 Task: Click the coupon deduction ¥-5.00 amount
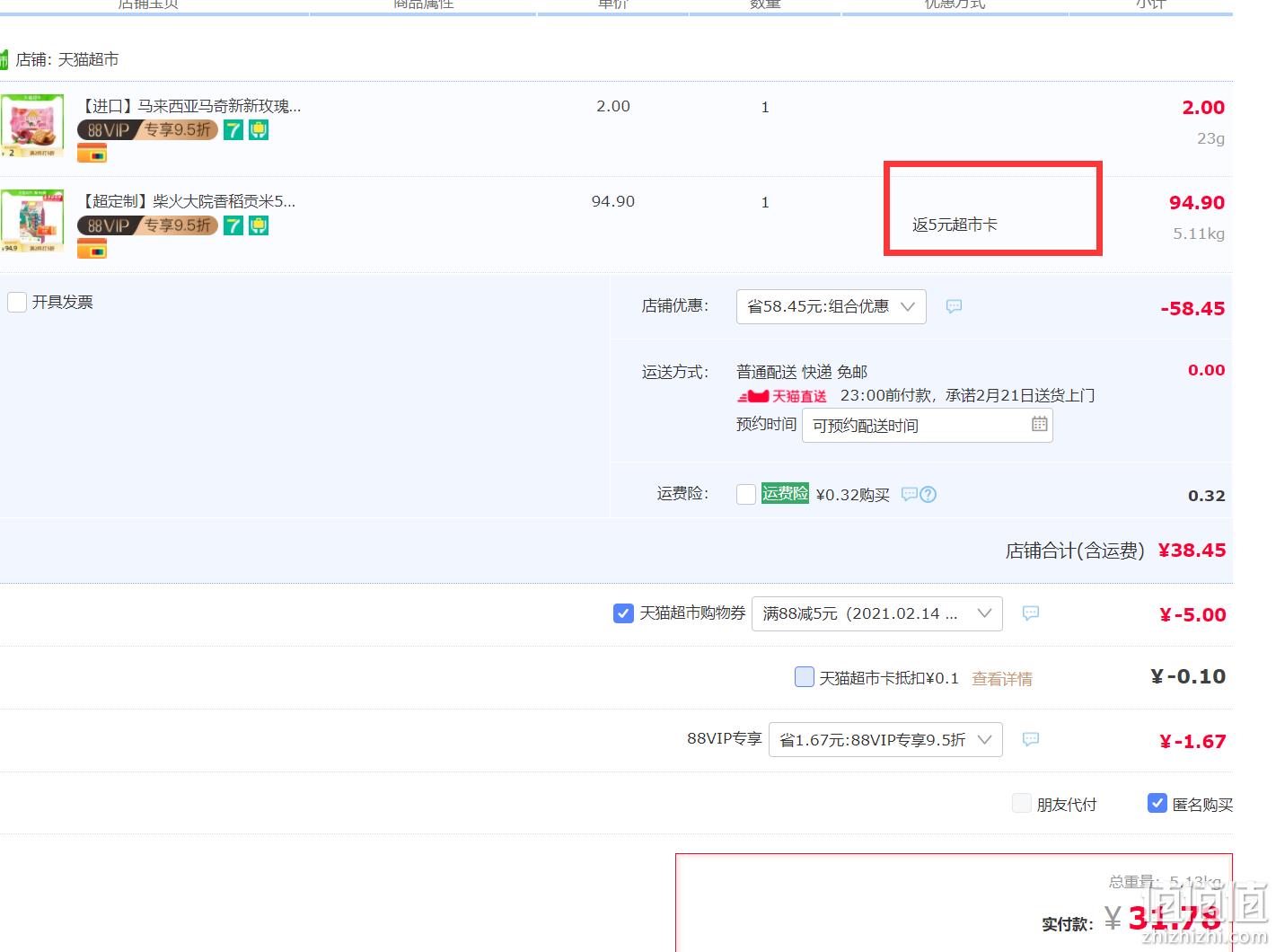click(1192, 615)
